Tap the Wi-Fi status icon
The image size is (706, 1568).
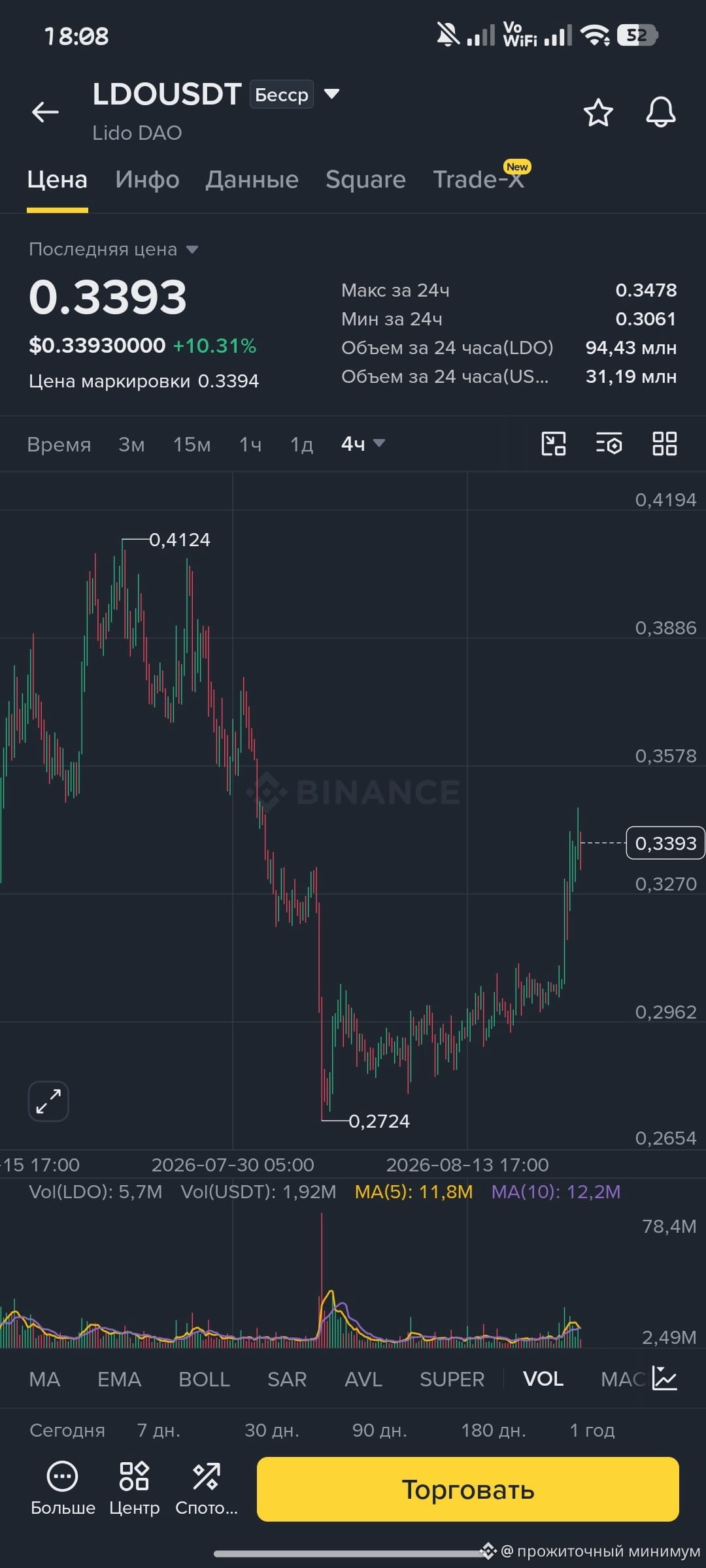595,35
